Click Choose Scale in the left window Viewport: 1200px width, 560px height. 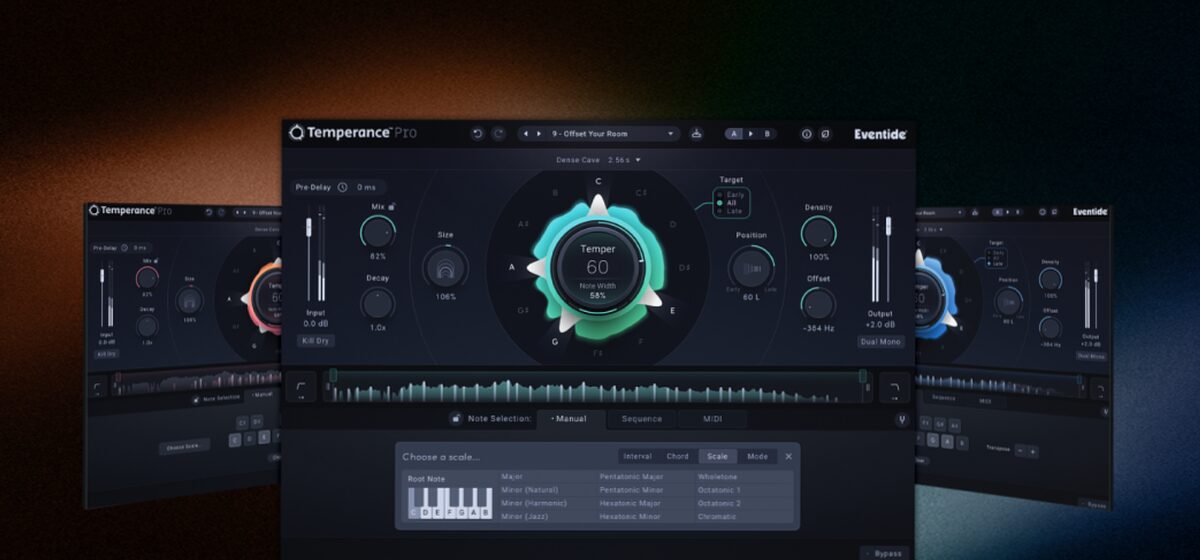click(x=184, y=447)
